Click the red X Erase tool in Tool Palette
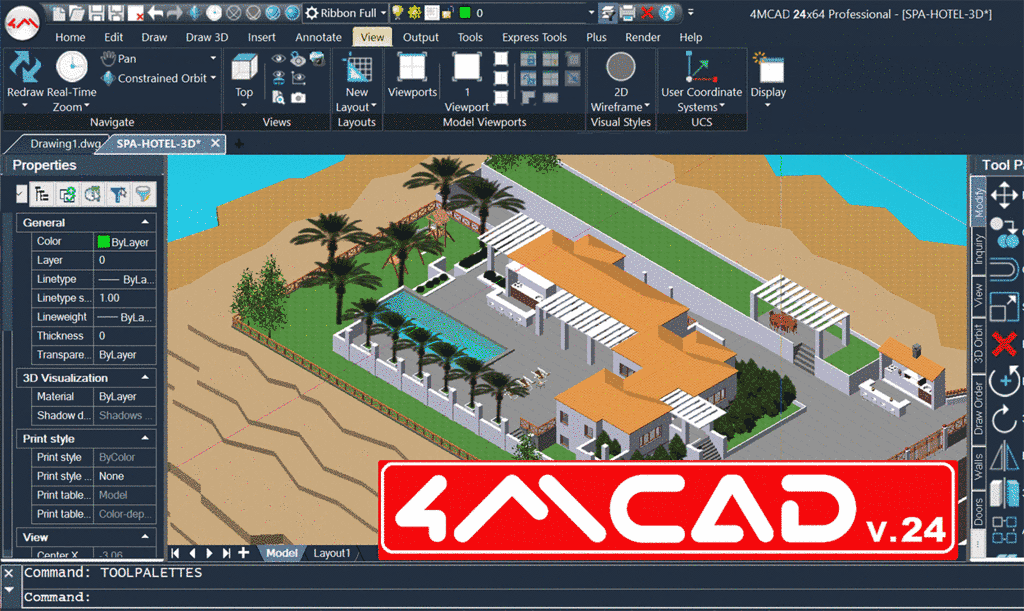 tap(1004, 343)
